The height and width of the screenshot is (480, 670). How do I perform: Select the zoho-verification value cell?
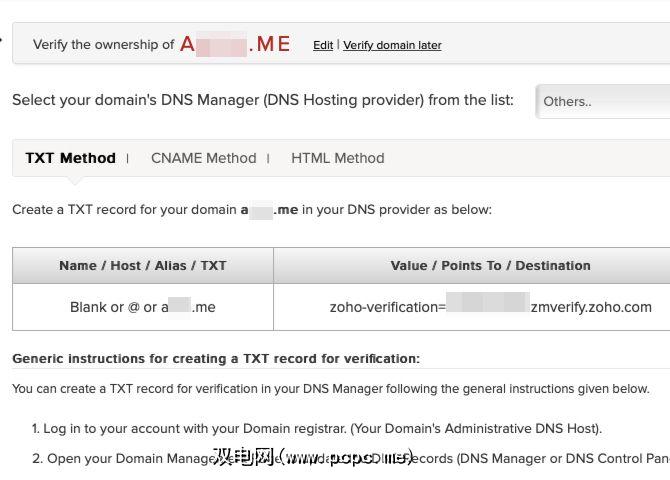coord(490,307)
